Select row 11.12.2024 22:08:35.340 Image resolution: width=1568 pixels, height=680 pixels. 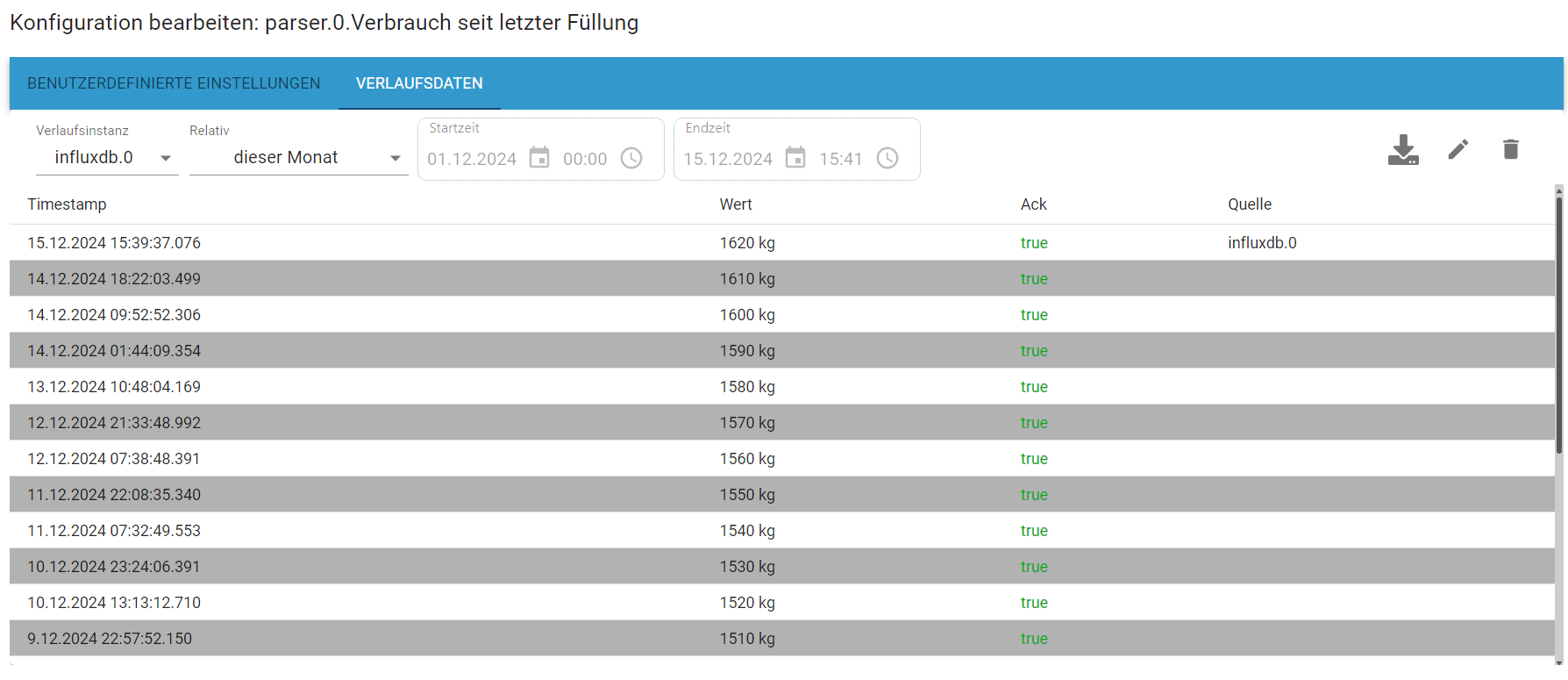click(782, 495)
